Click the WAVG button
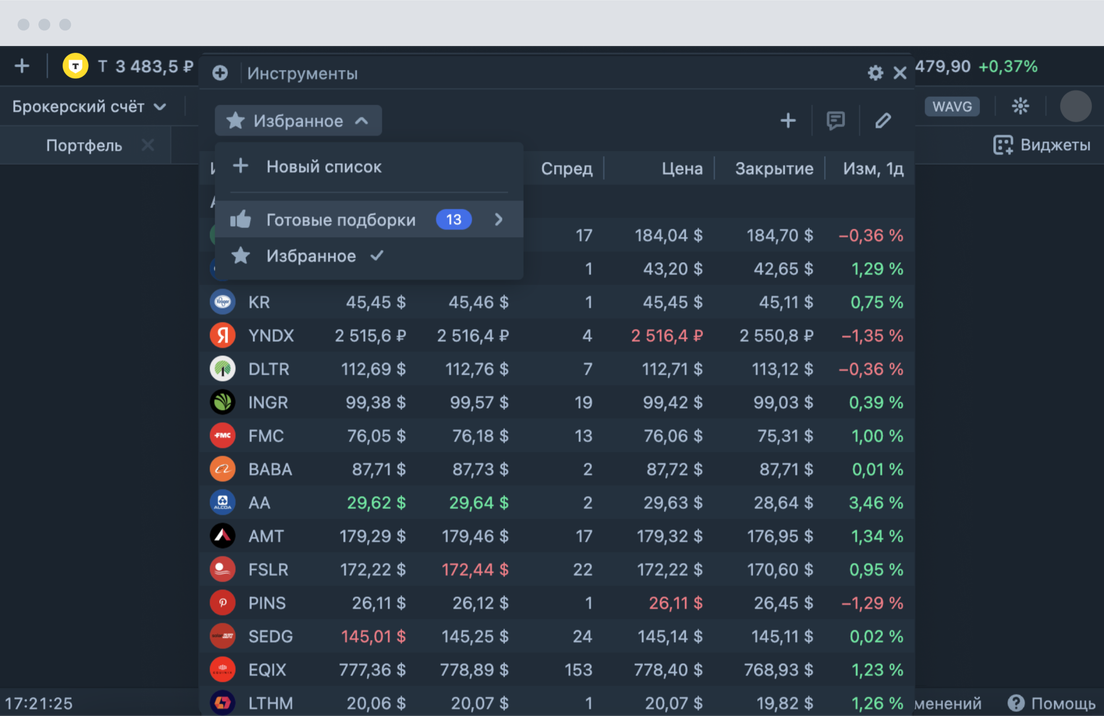 pyautogui.click(x=952, y=106)
